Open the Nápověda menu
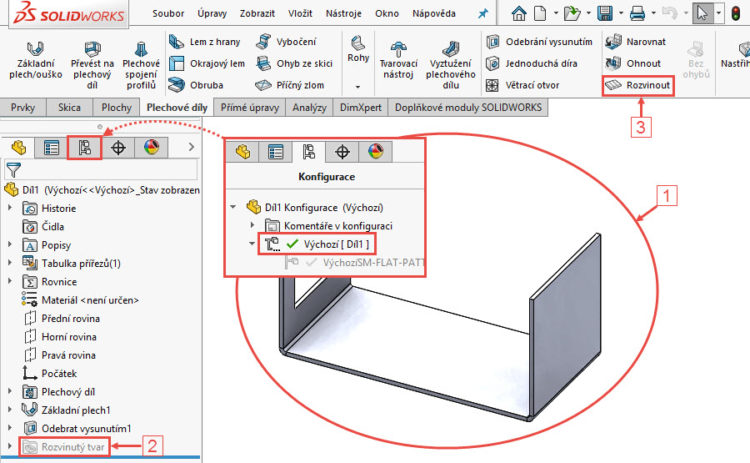 [x=434, y=13]
